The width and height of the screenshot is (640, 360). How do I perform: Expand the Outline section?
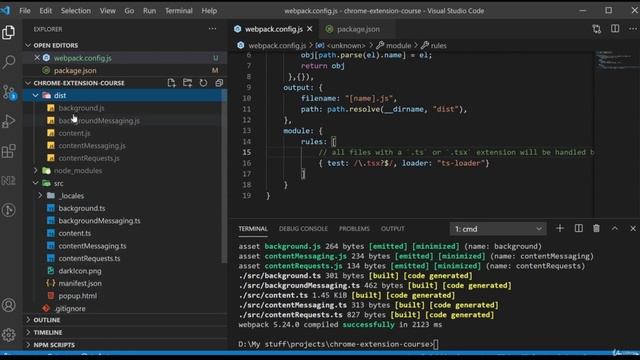28,320
